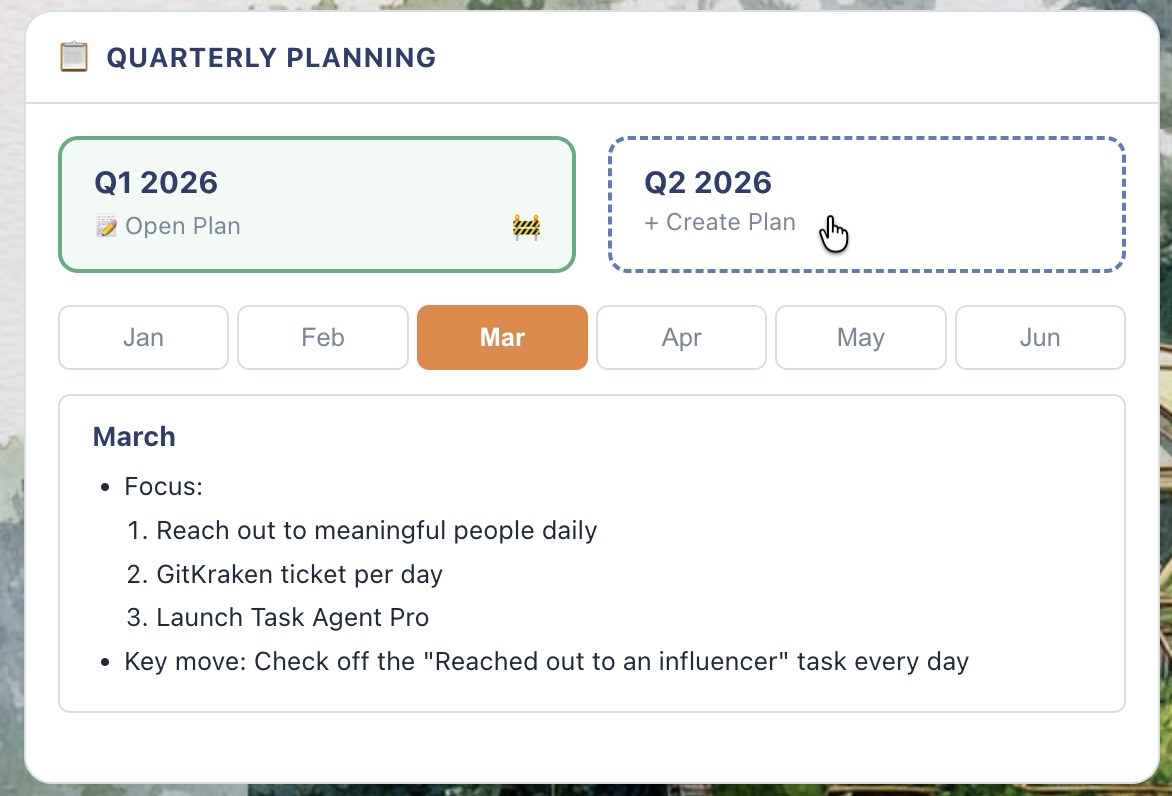Show the Jun month tab

tap(1040, 338)
